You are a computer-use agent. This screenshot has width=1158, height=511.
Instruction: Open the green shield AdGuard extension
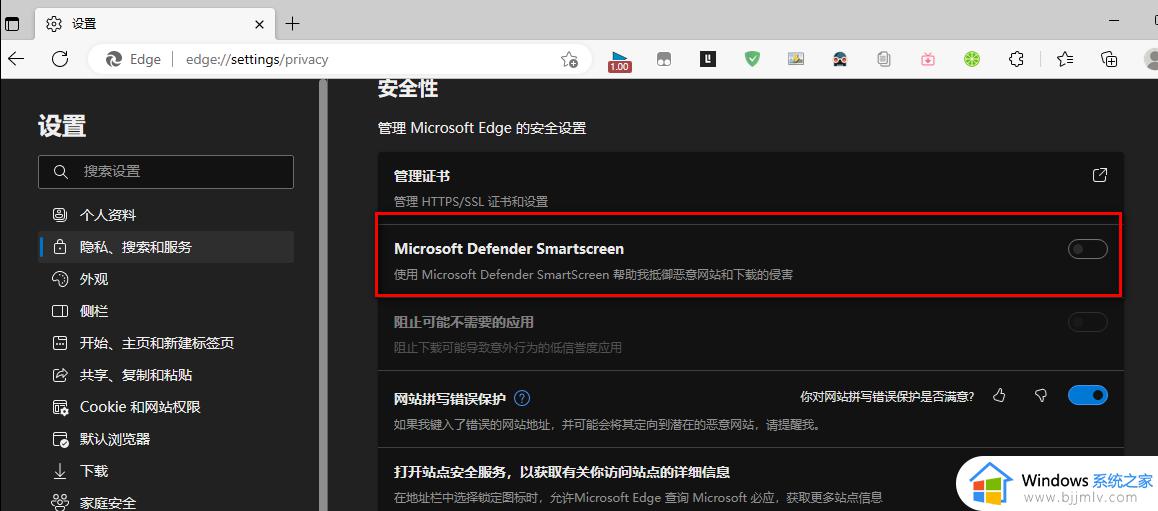[x=752, y=59]
